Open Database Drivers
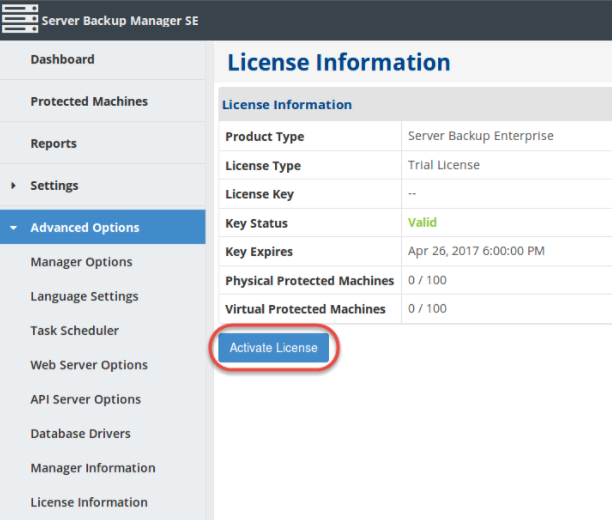This screenshot has height=520, width=612. click(x=80, y=434)
